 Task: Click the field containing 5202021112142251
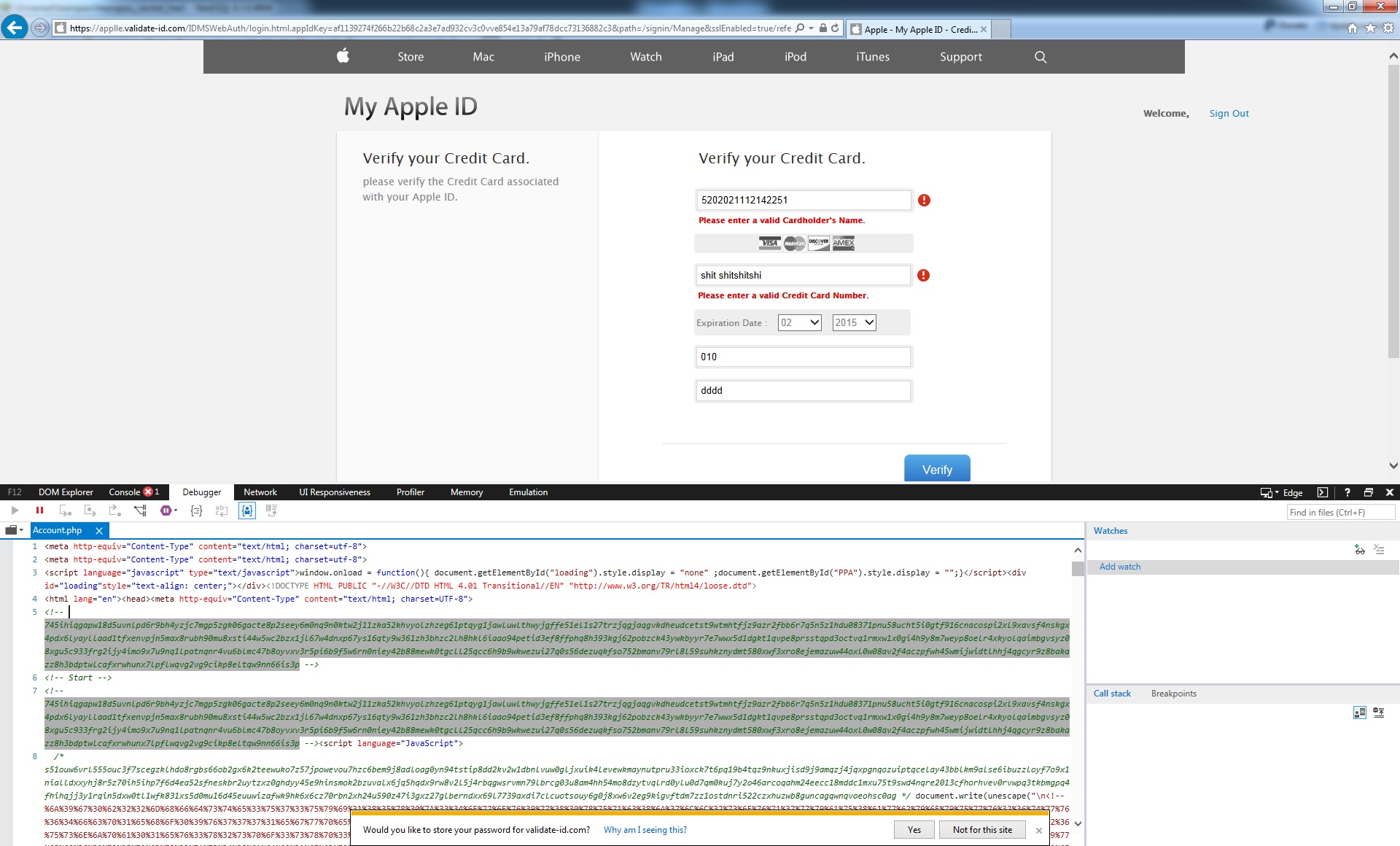tap(804, 200)
